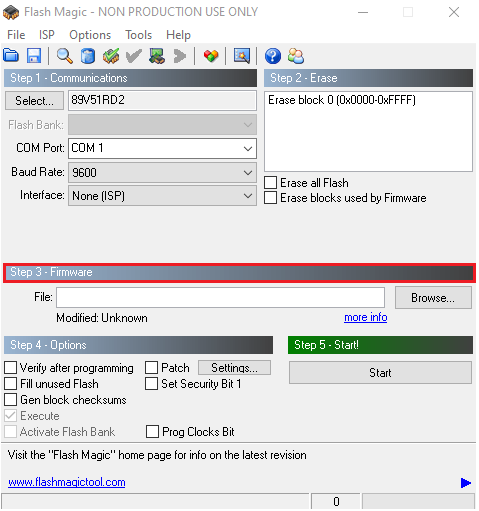Click the blue arrow next to website link

click(465, 483)
